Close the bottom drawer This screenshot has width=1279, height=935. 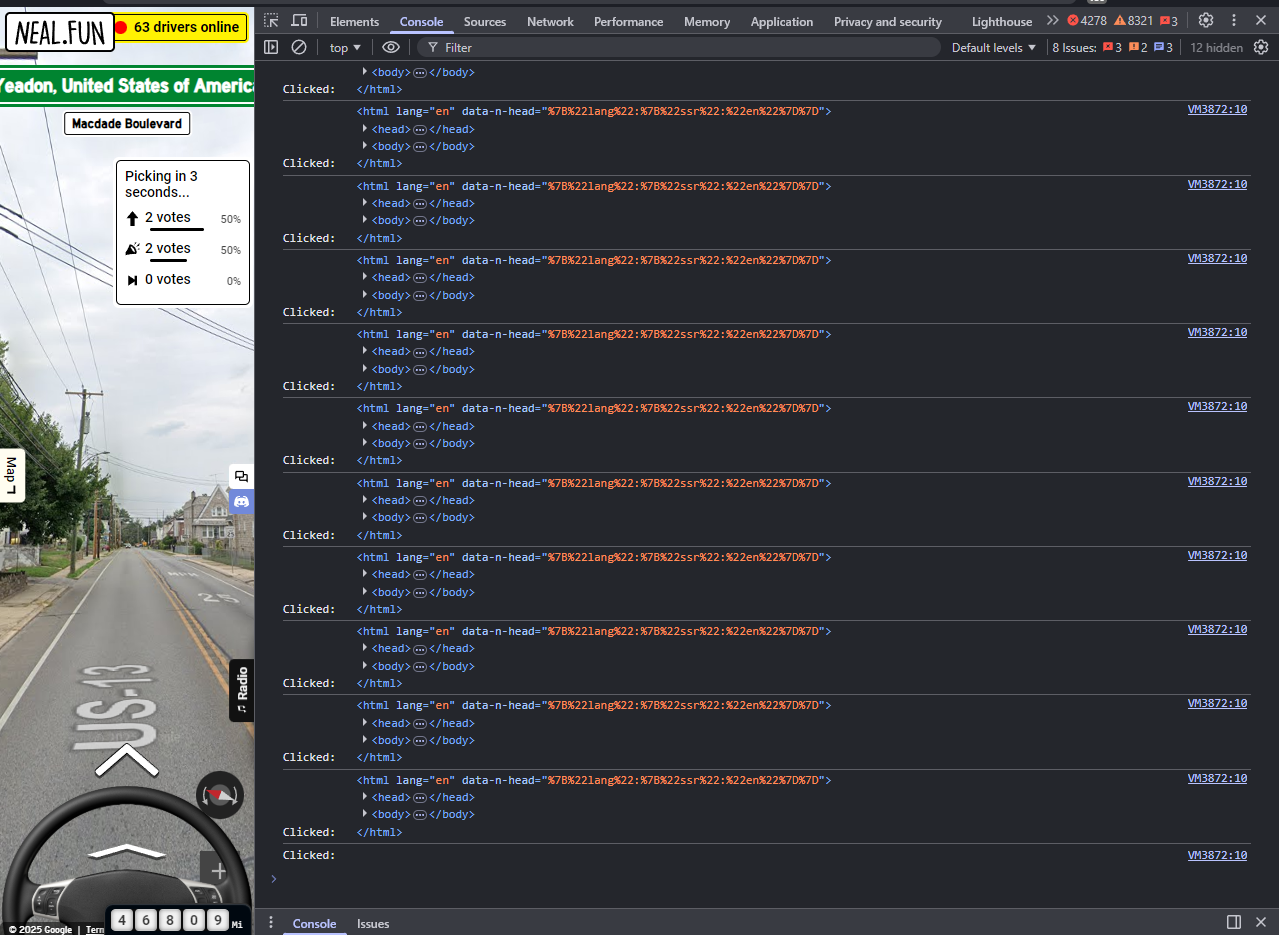click(x=1261, y=922)
